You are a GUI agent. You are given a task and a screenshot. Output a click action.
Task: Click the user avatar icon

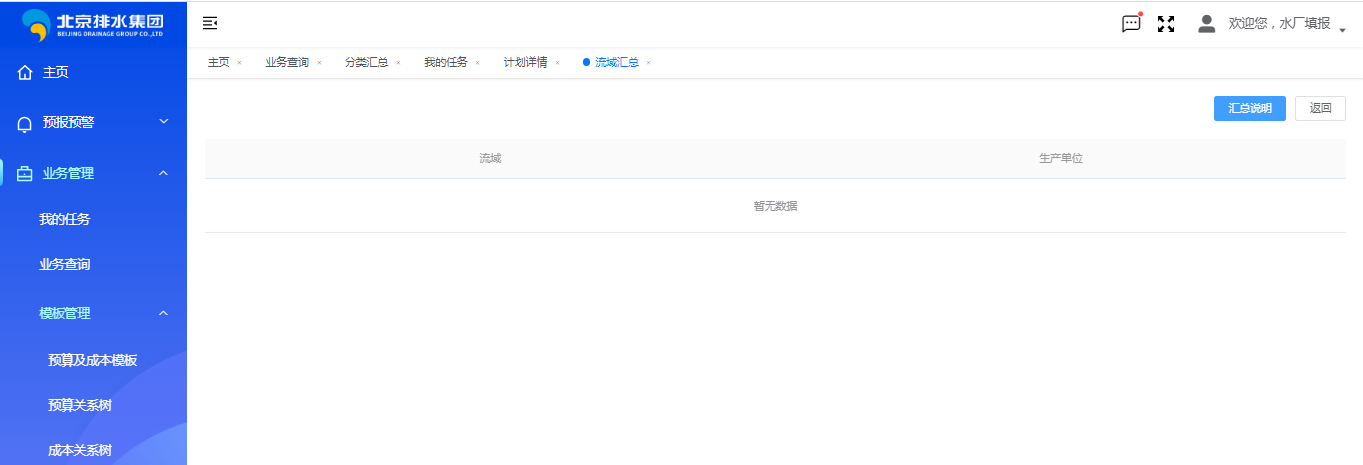tap(1207, 23)
